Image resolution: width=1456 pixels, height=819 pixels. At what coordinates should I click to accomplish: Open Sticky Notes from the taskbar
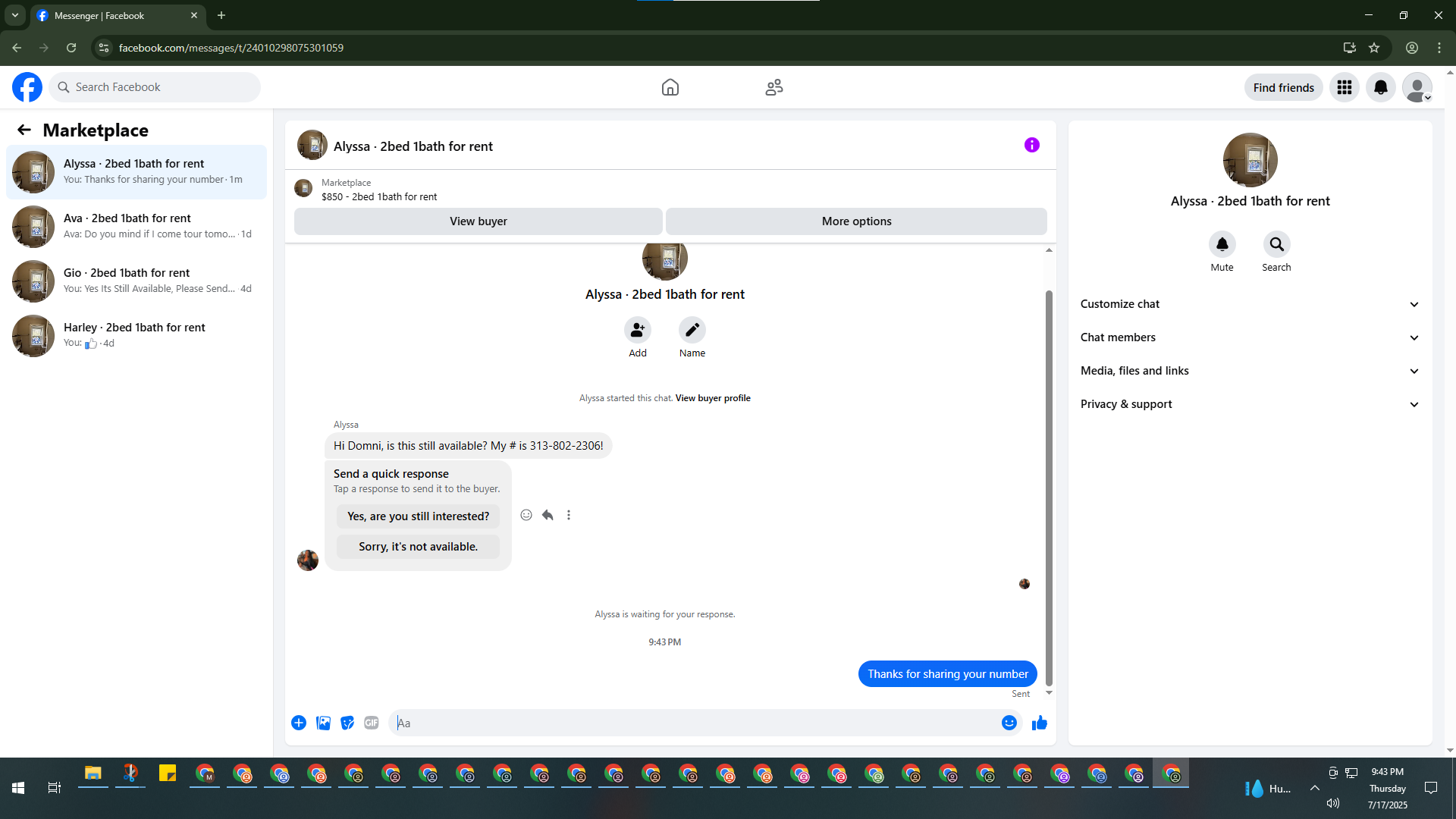pos(168,773)
